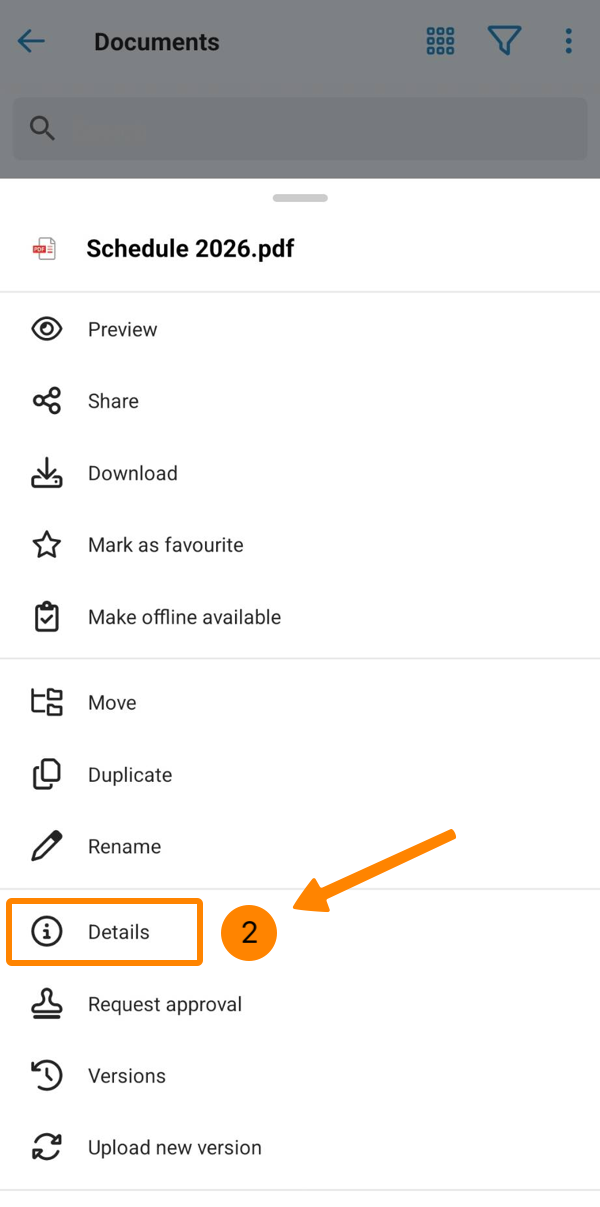Select Share from the menu
Viewport: 600px width, 1207px height.
pos(112,401)
